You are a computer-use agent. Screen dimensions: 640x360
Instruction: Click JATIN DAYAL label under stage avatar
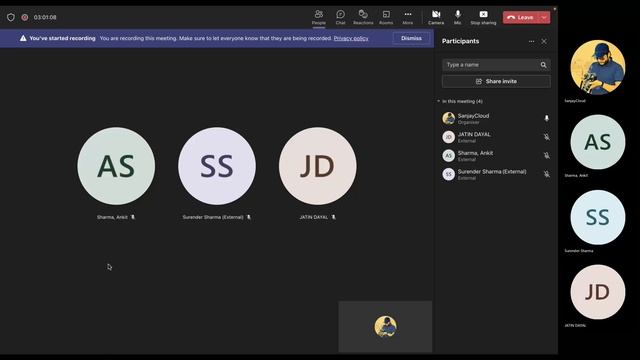pyautogui.click(x=313, y=217)
